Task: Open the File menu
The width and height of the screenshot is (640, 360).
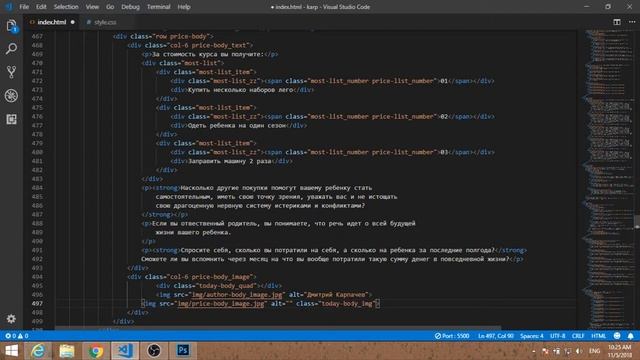Action: [x=24, y=7]
